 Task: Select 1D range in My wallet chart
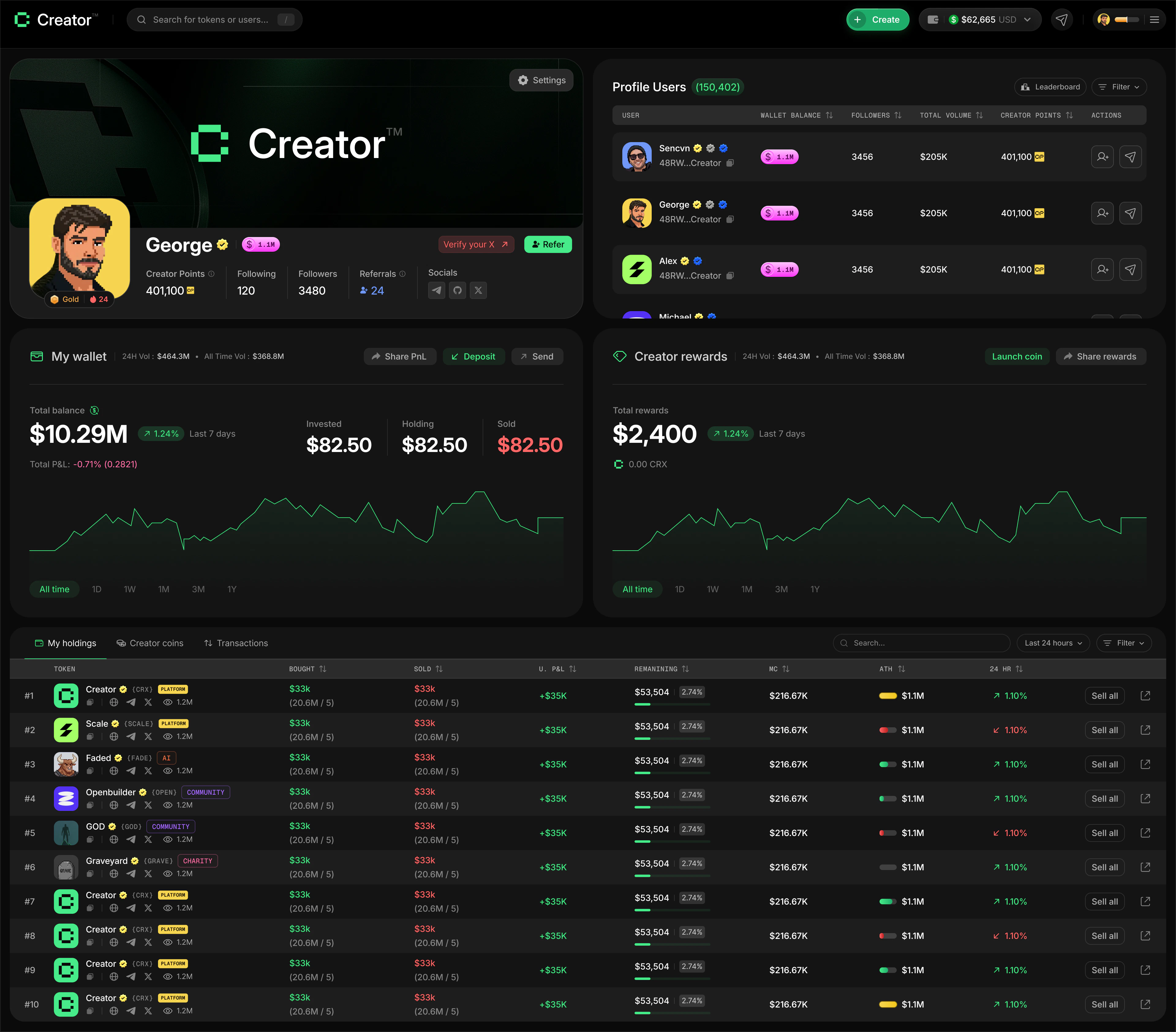[97, 589]
